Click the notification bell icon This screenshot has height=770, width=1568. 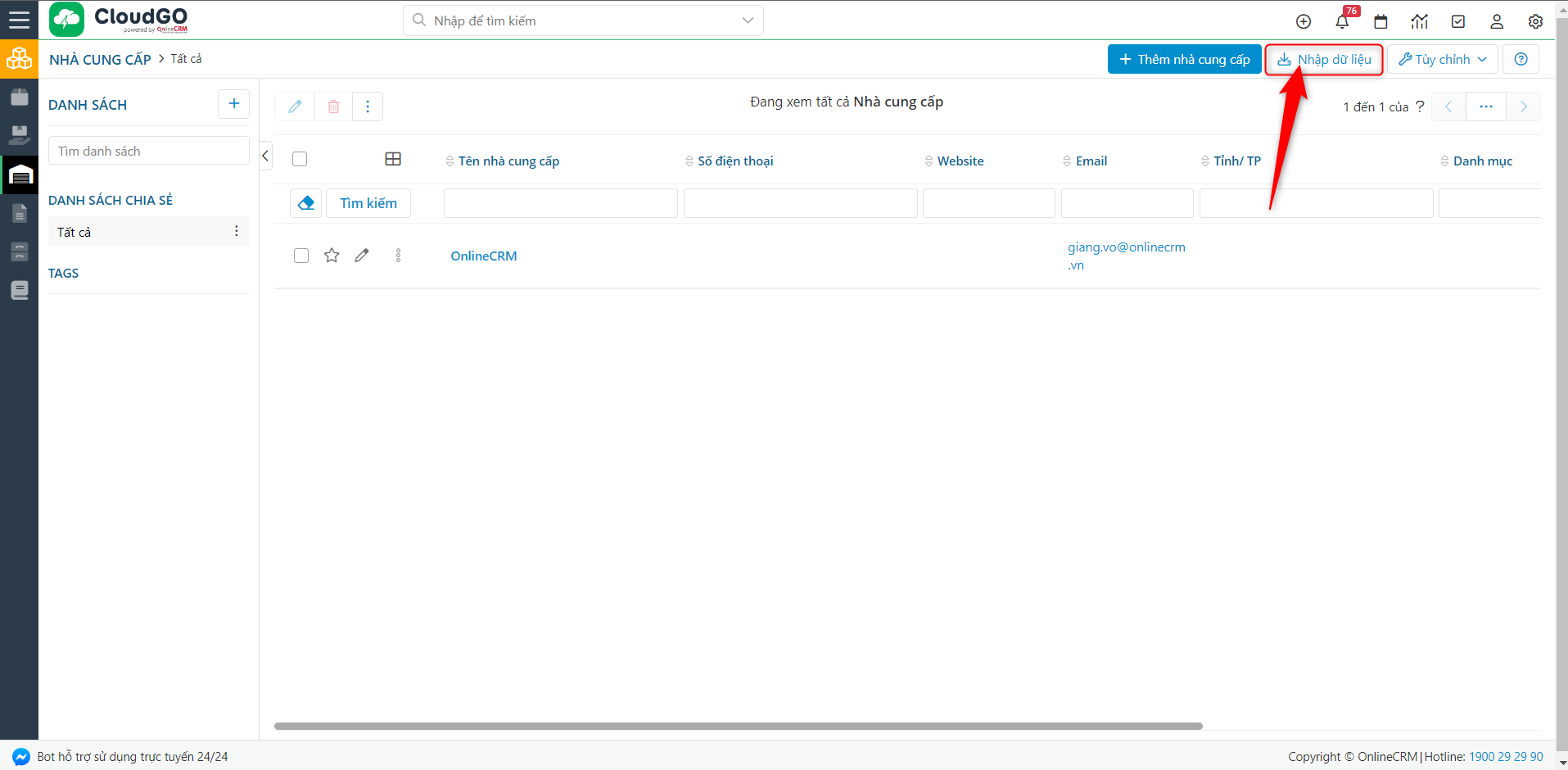pyautogui.click(x=1342, y=22)
